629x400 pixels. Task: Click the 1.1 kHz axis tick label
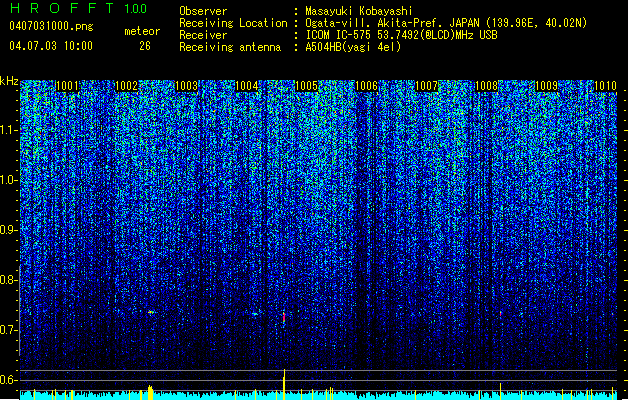8,130
